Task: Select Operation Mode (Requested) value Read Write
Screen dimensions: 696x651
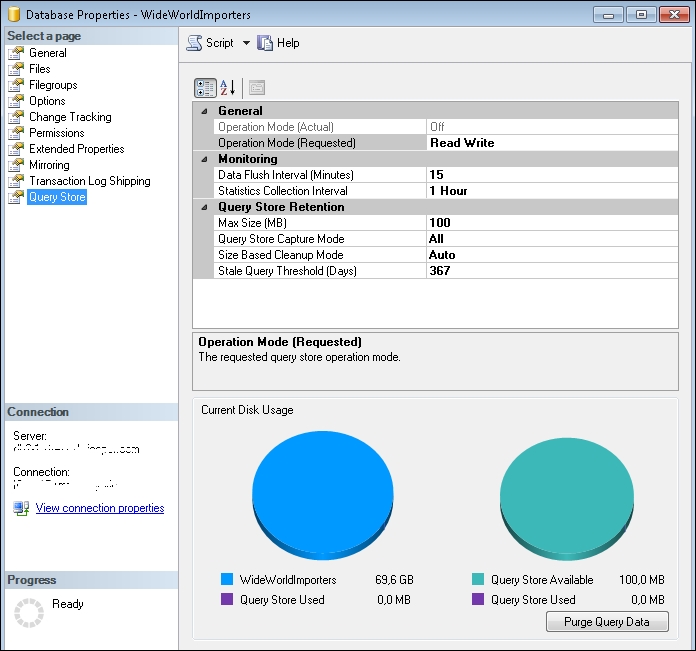Action: pyautogui.click(x=552, y=143)
